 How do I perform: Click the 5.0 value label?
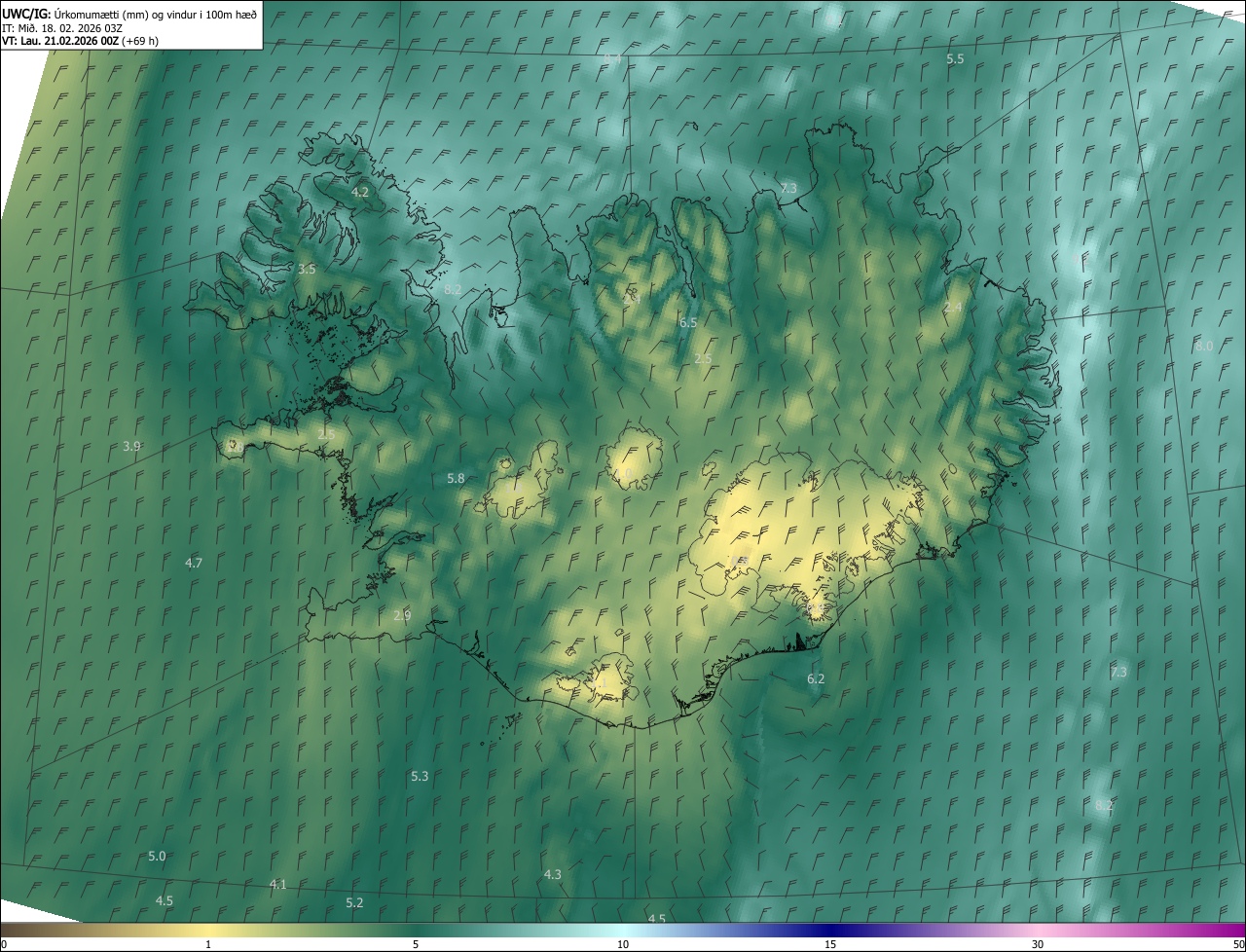click(157, 856)
